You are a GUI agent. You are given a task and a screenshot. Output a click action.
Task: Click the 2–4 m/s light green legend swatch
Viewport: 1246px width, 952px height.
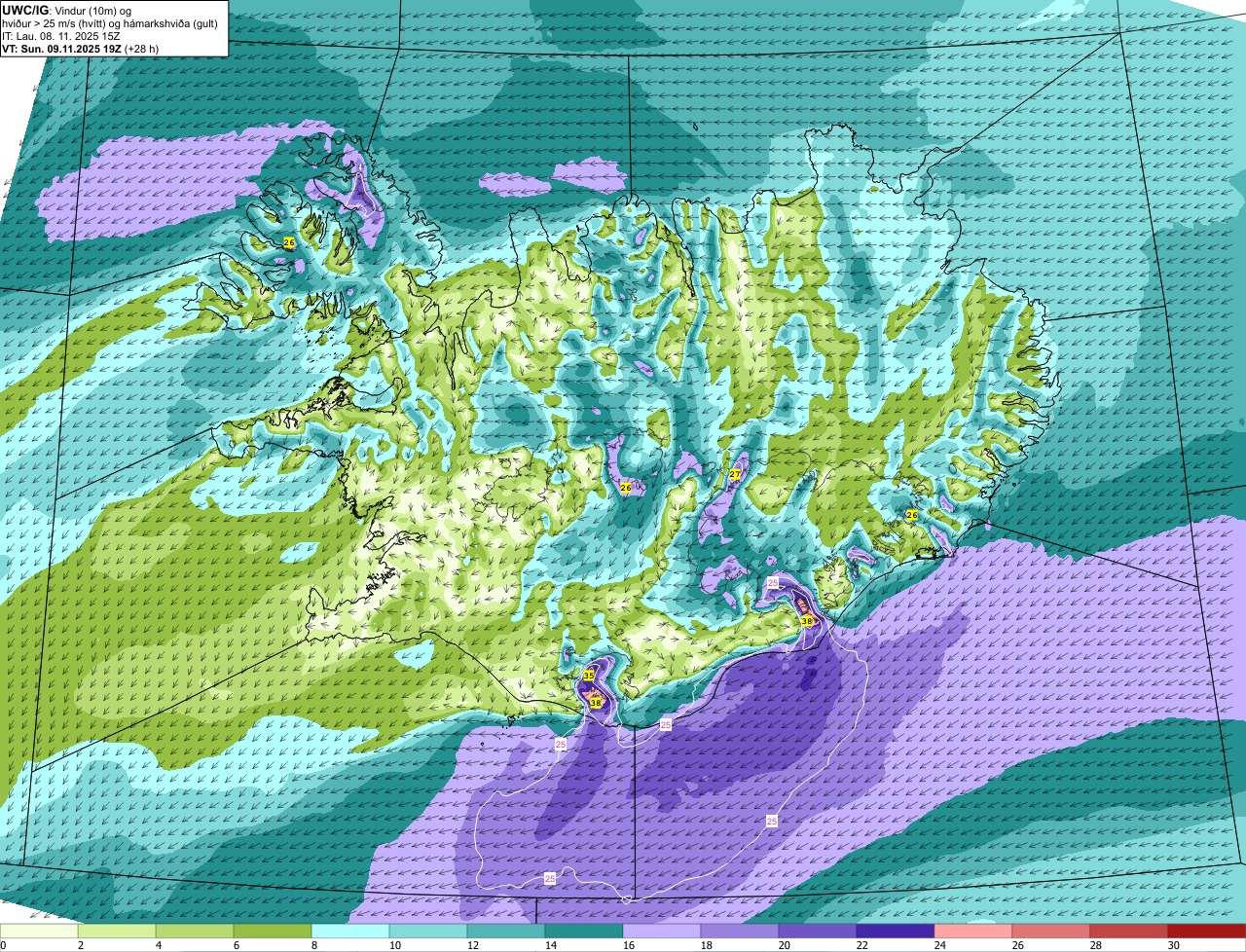(117, 932)
